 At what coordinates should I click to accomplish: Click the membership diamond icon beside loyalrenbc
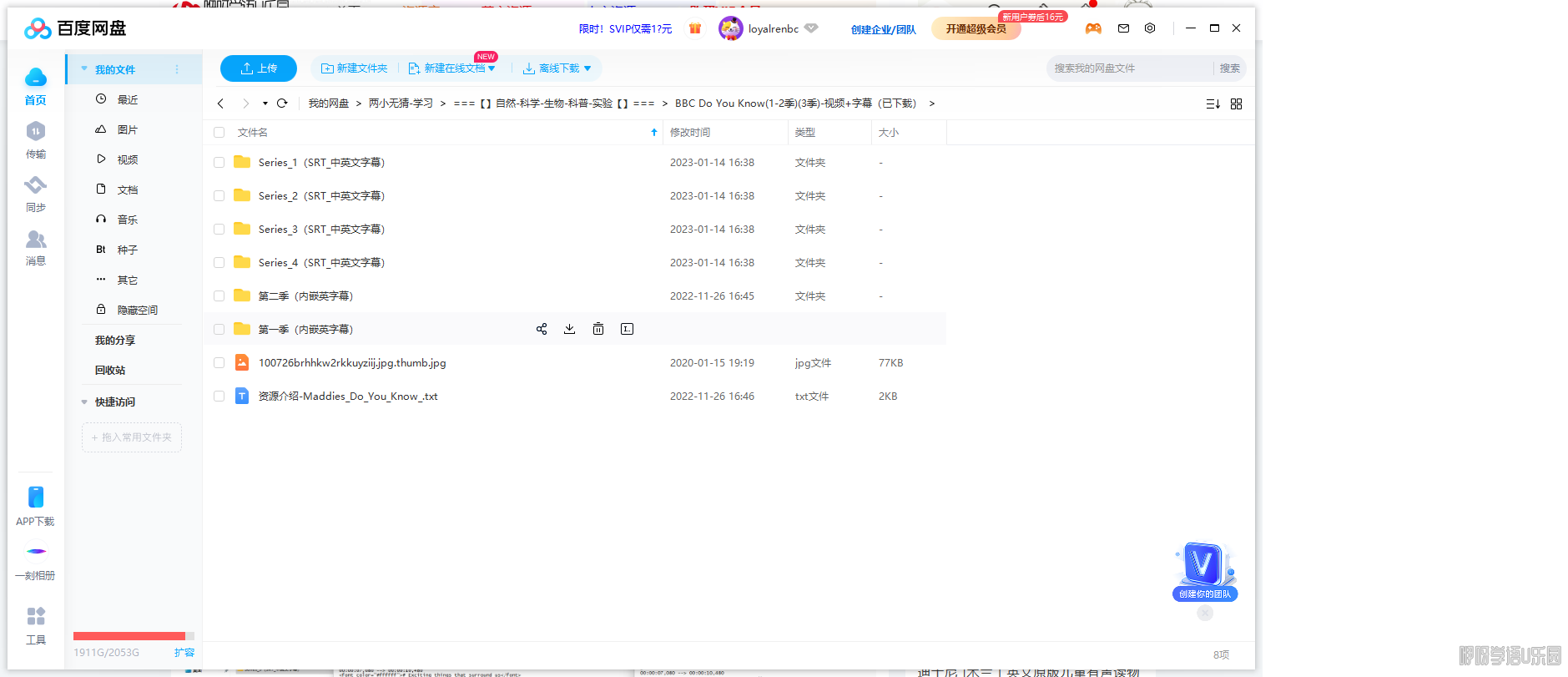click(x=811, y=28)
